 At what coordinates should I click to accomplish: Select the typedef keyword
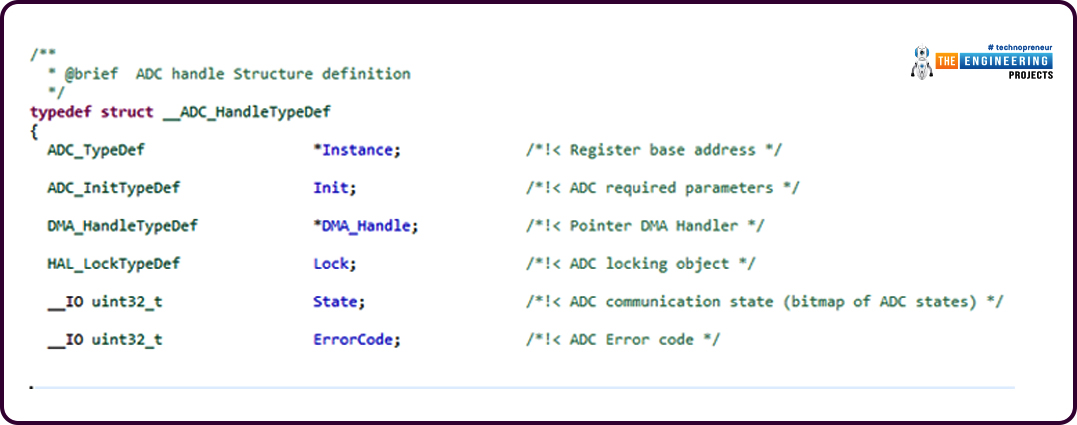tap(62, 112)
